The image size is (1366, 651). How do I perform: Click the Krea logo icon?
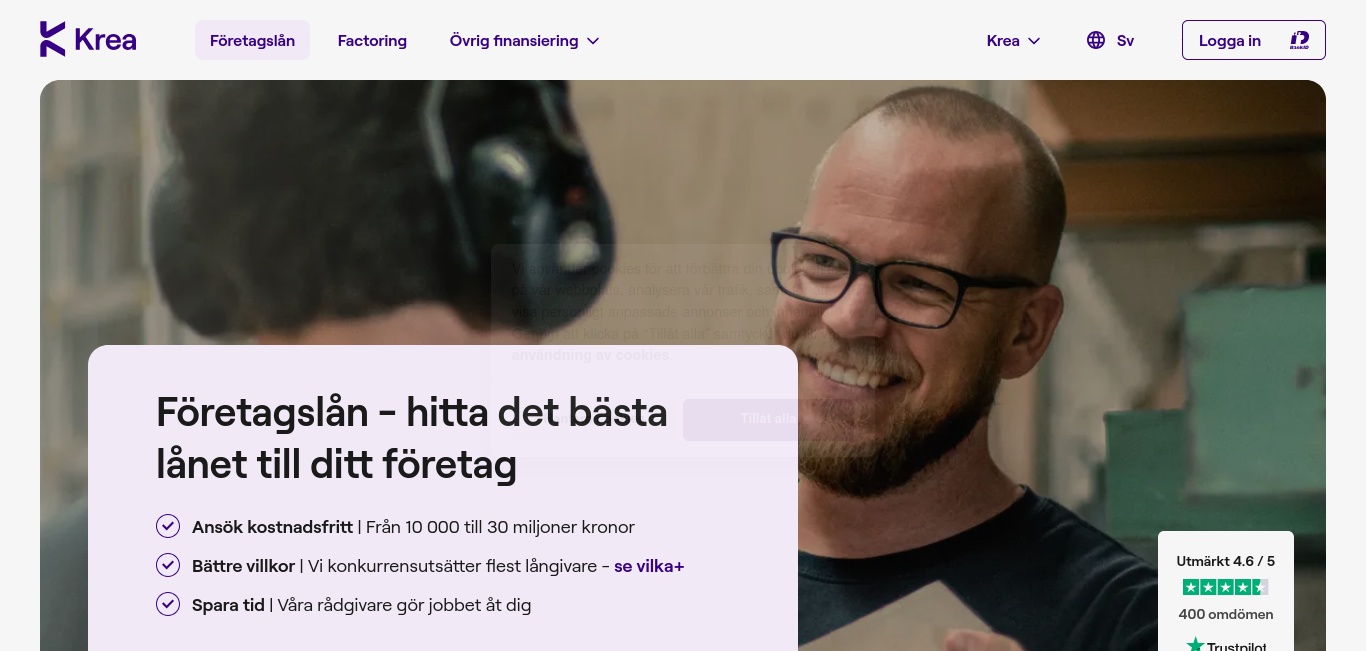(53, 39)
